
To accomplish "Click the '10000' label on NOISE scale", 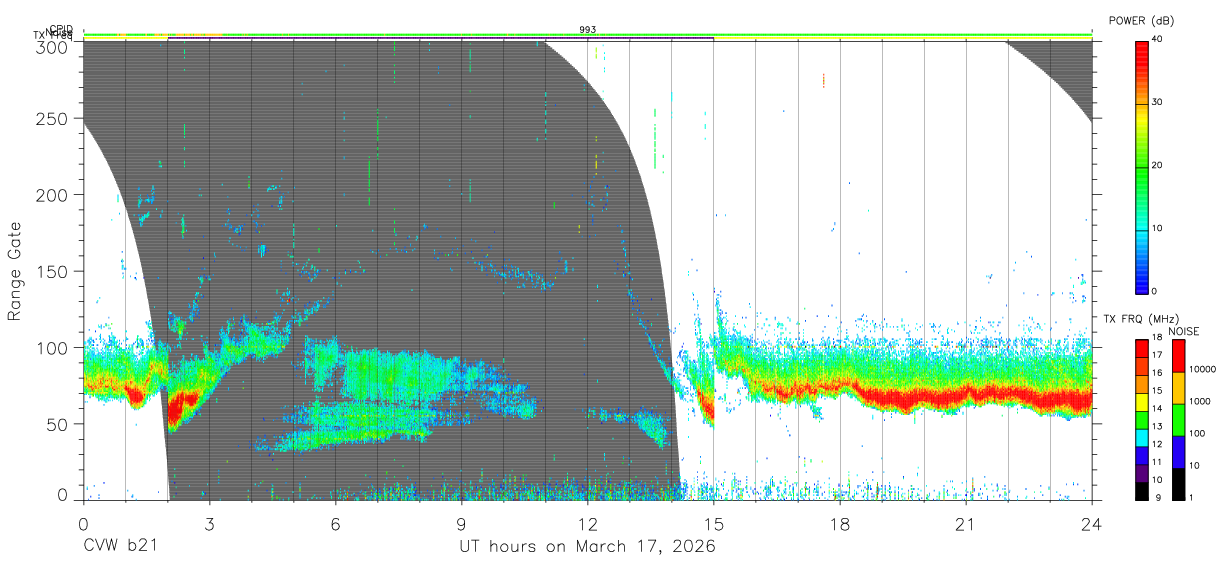I will click(x=1204, y=370).
